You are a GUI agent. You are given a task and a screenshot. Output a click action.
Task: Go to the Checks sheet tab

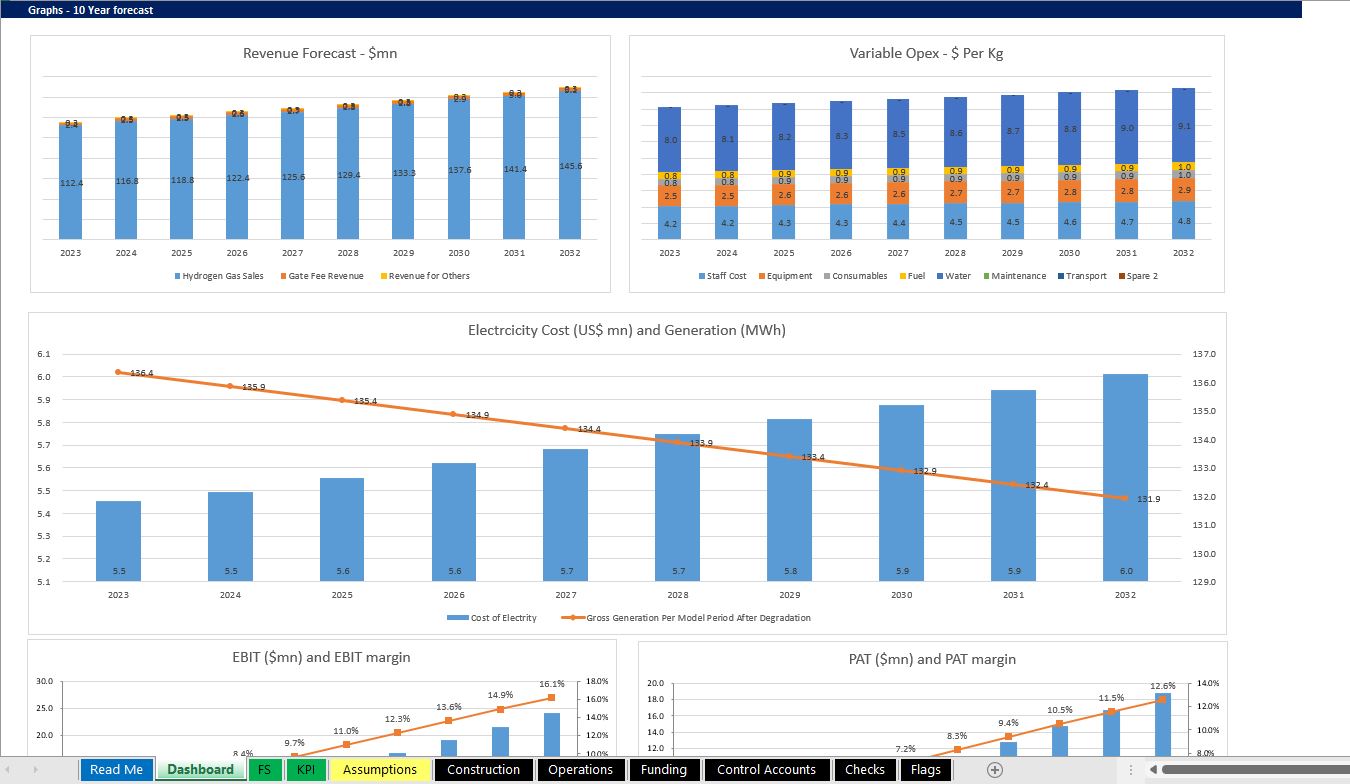[x=865, y=769]
